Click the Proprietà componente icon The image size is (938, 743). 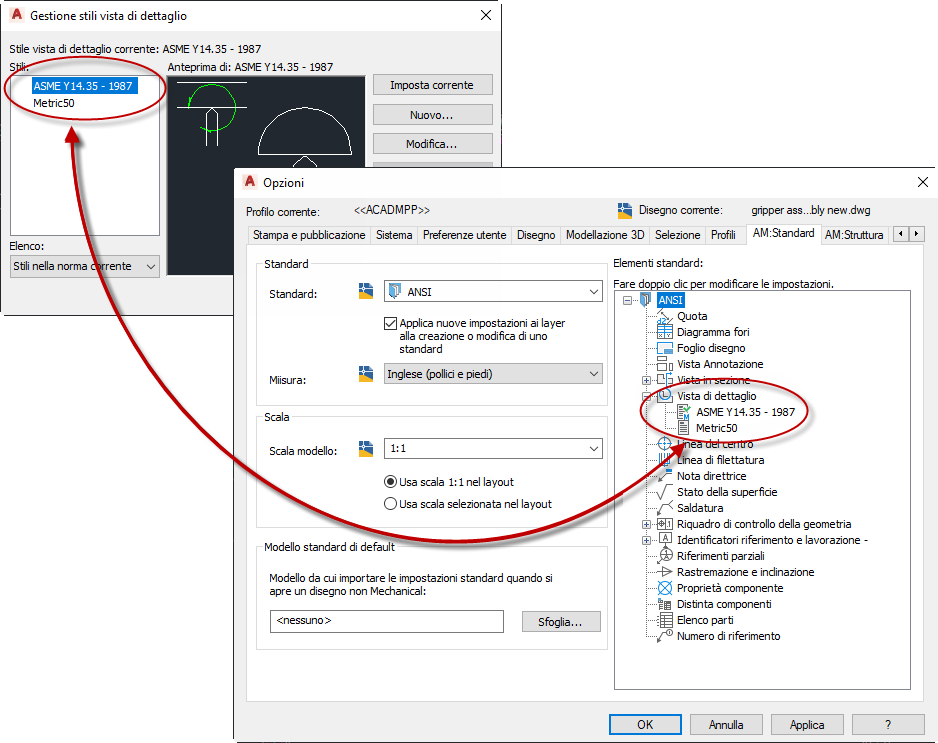pos(665,588)
